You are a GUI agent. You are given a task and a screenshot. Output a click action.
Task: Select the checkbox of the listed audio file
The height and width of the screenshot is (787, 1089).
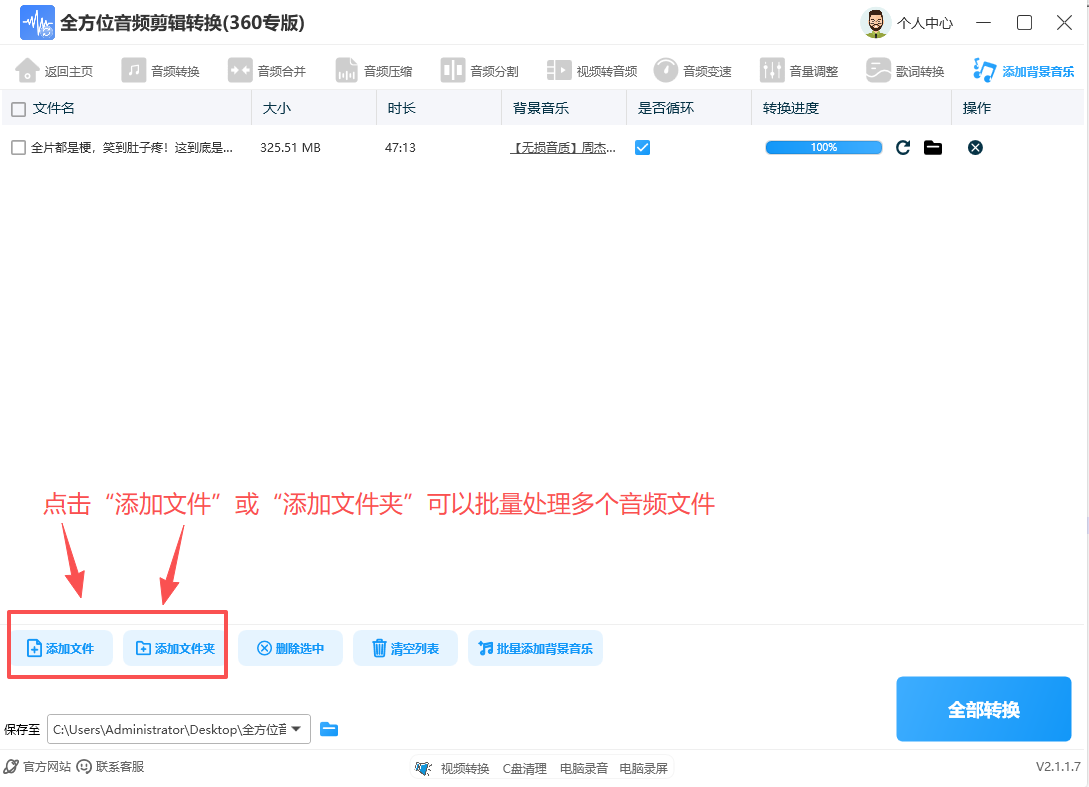(17, 146)
